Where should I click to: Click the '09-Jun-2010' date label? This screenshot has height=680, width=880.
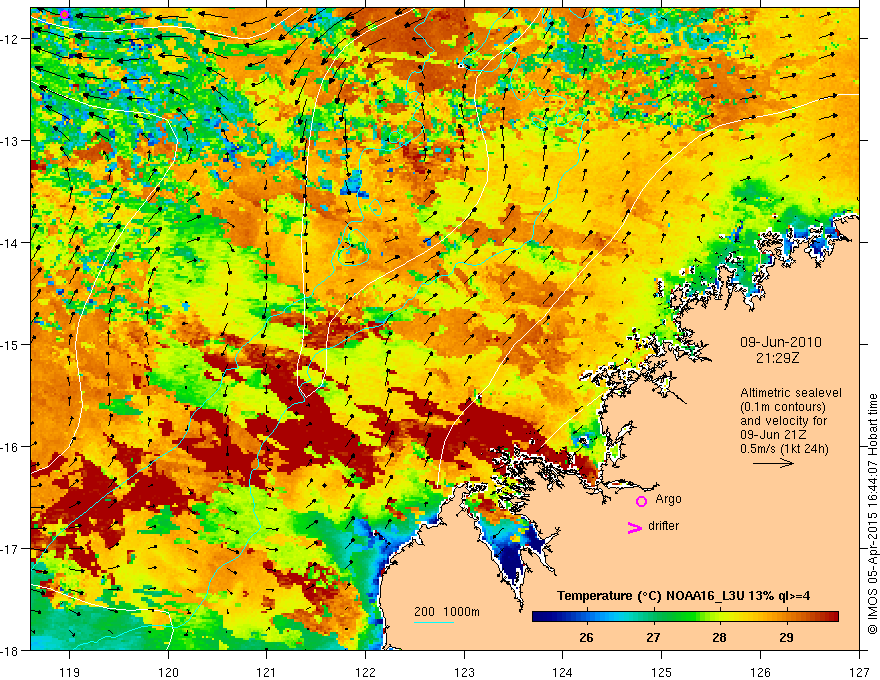tap(781, 342)
